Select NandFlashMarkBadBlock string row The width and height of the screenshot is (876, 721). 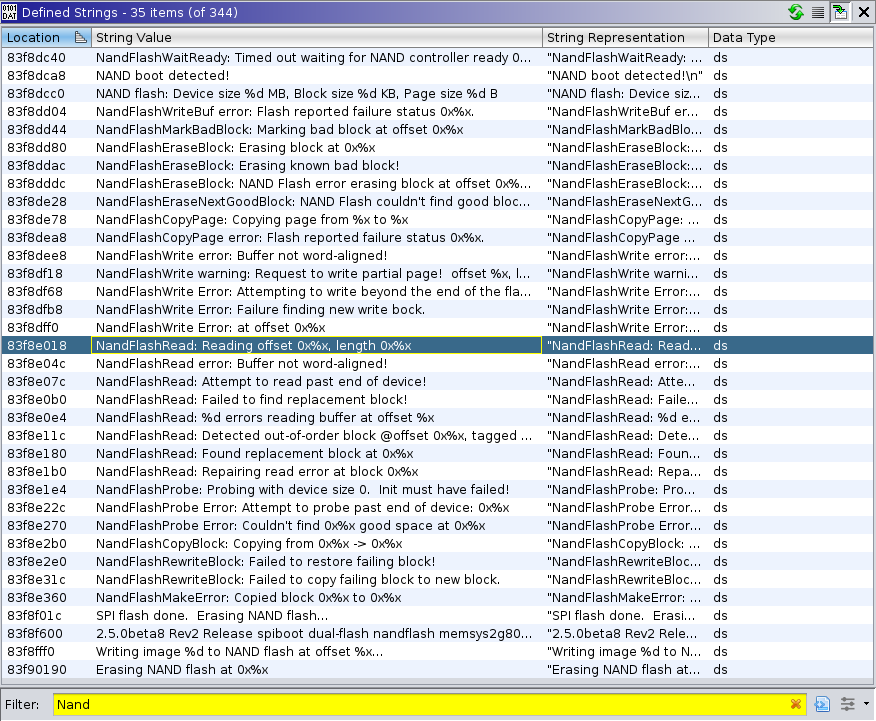(437, 130)
